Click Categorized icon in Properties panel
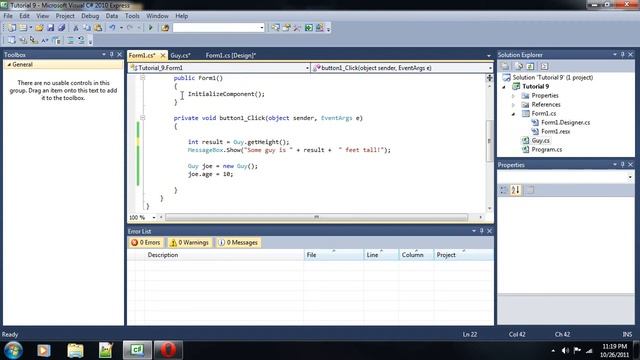The height and width of the screenshot is (360, 640). tap(504, 190)
